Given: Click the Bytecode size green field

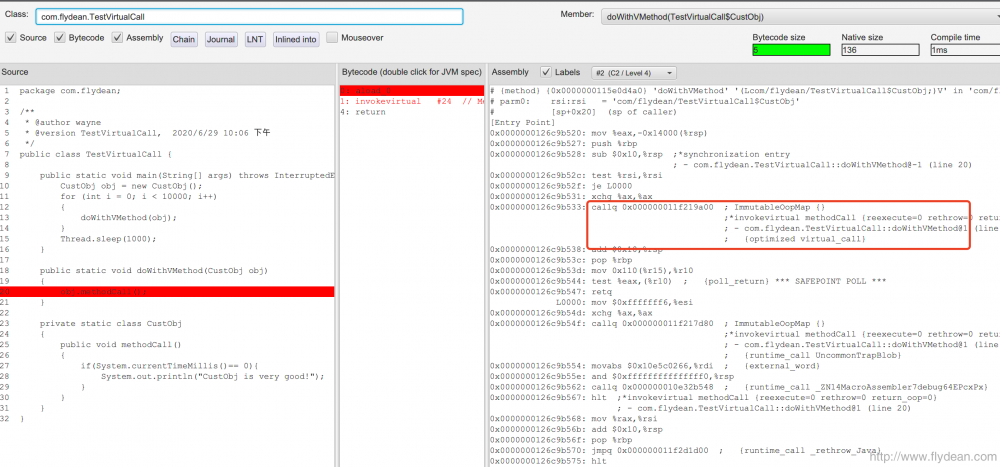Looking at the screenshot, I should tap(791, 50).
